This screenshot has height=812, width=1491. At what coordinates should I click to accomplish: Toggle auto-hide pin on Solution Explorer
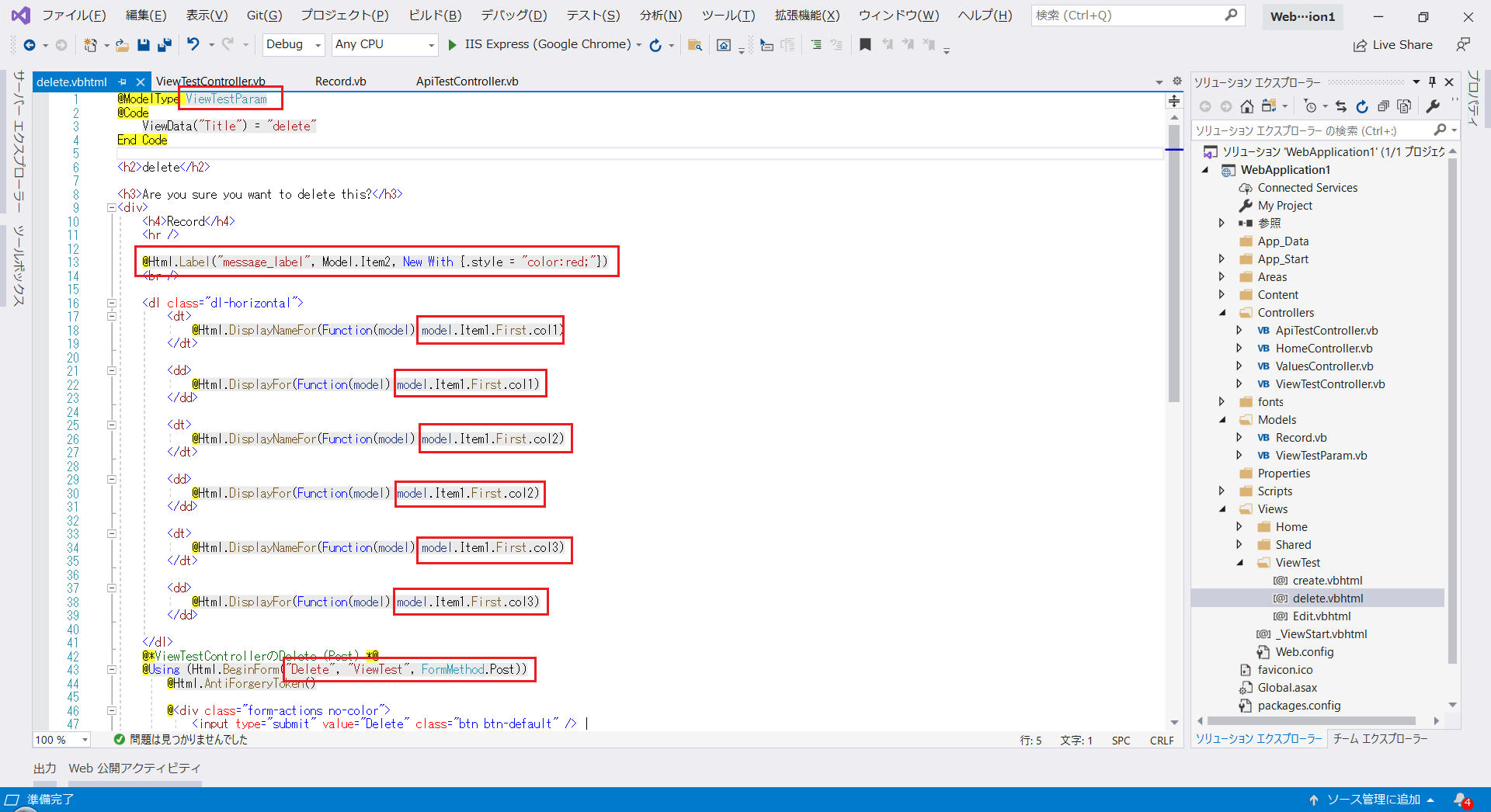click(1431, 82)
